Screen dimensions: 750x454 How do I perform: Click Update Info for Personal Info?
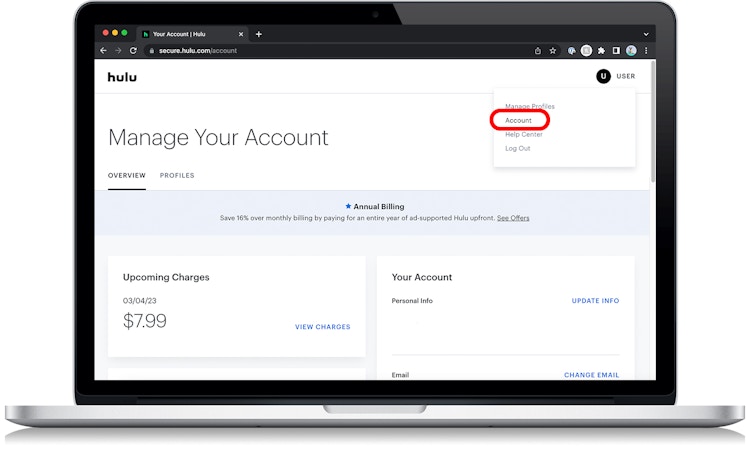595,301
